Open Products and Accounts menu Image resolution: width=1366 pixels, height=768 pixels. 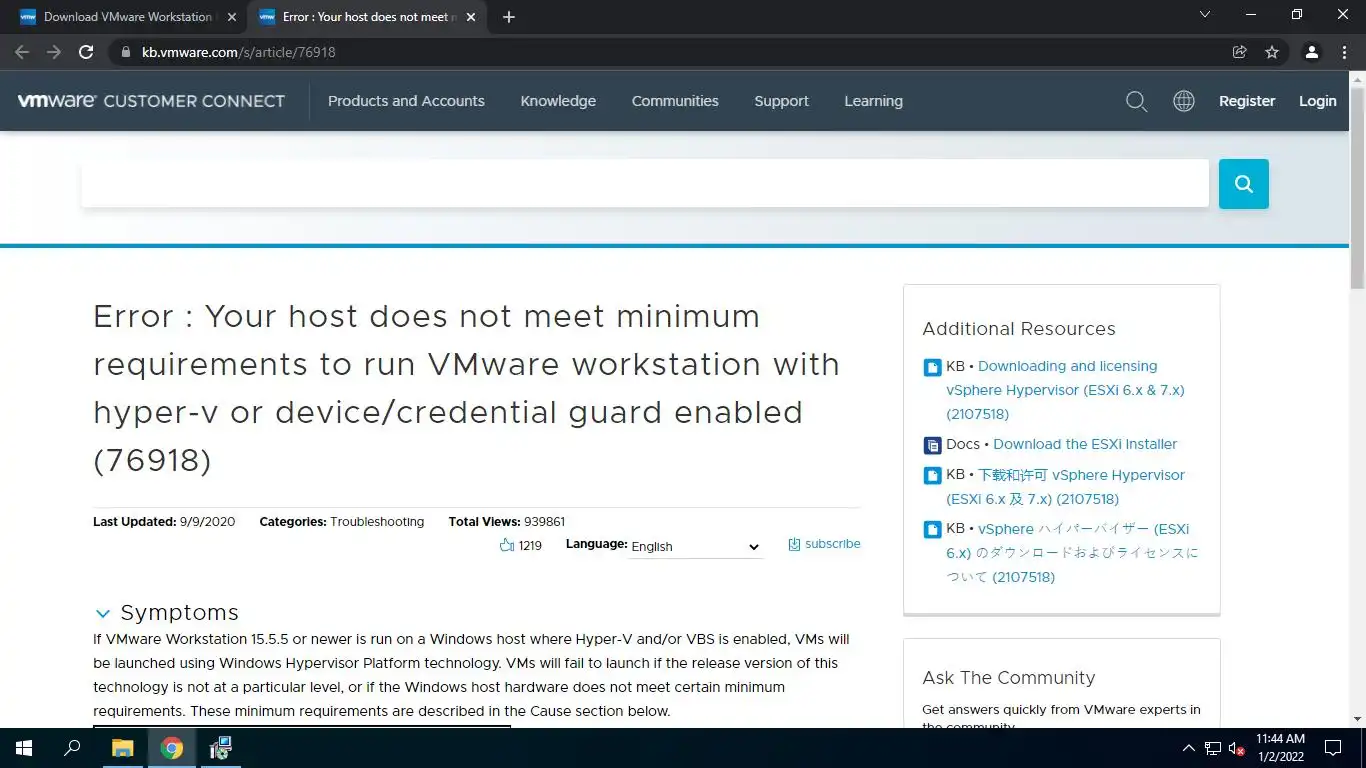pyautogui.click(x=406, y=101)
